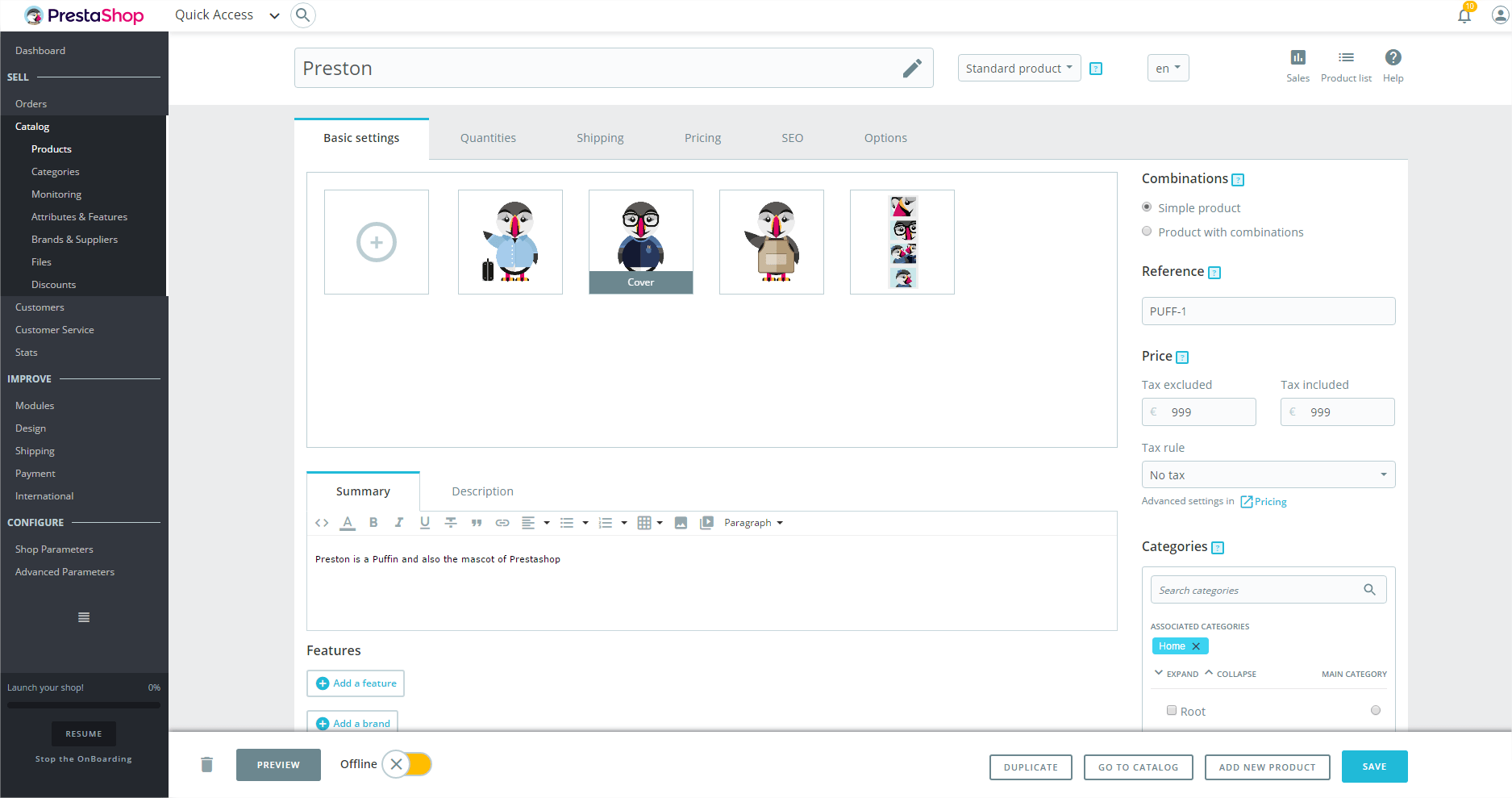The width and height of the screenshot is (1512, 798).
Task: Click the Go to Catalog button
Action: pos(1138,767)
